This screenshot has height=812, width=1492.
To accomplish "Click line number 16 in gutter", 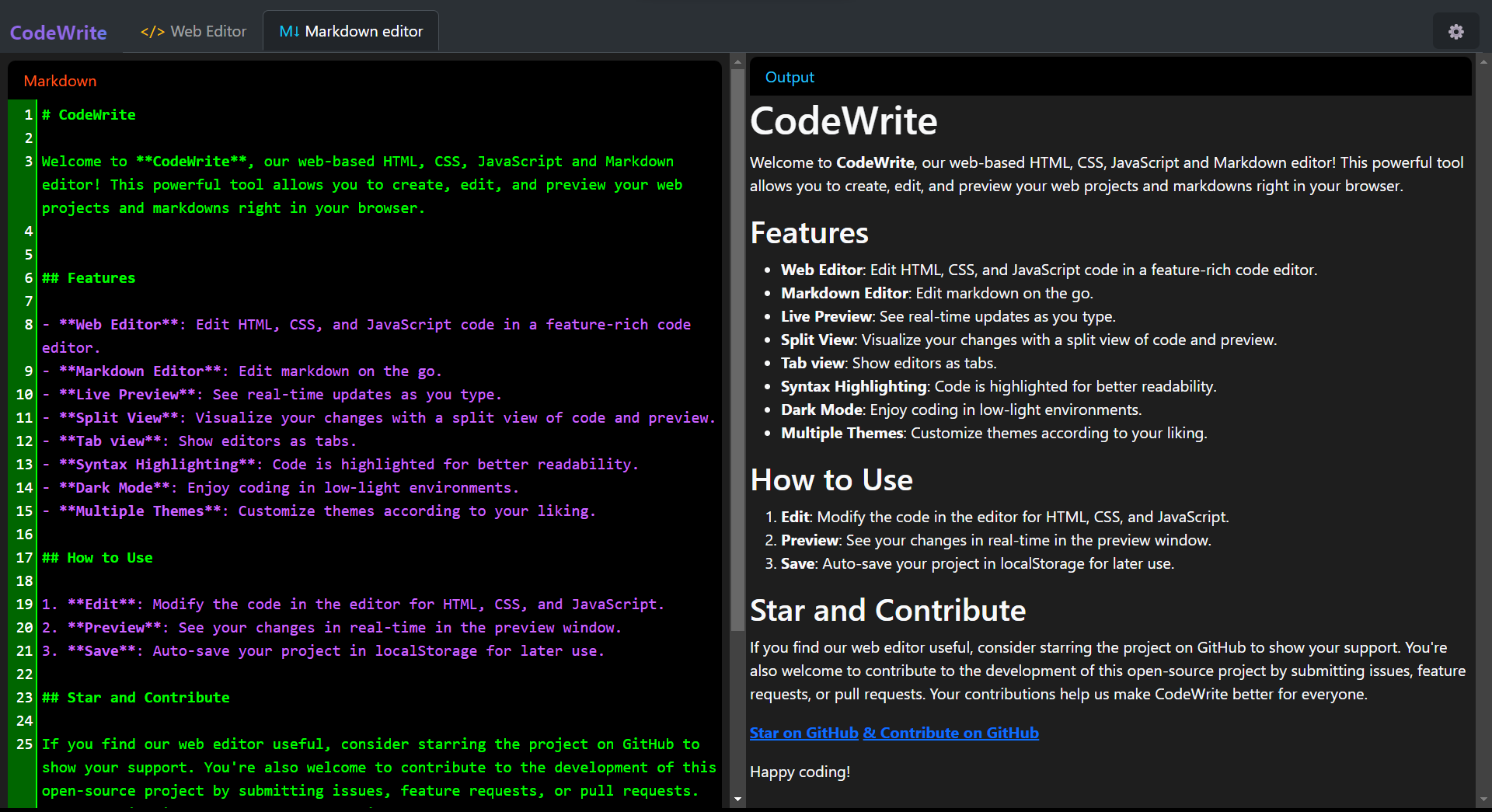I will (24, 535).
